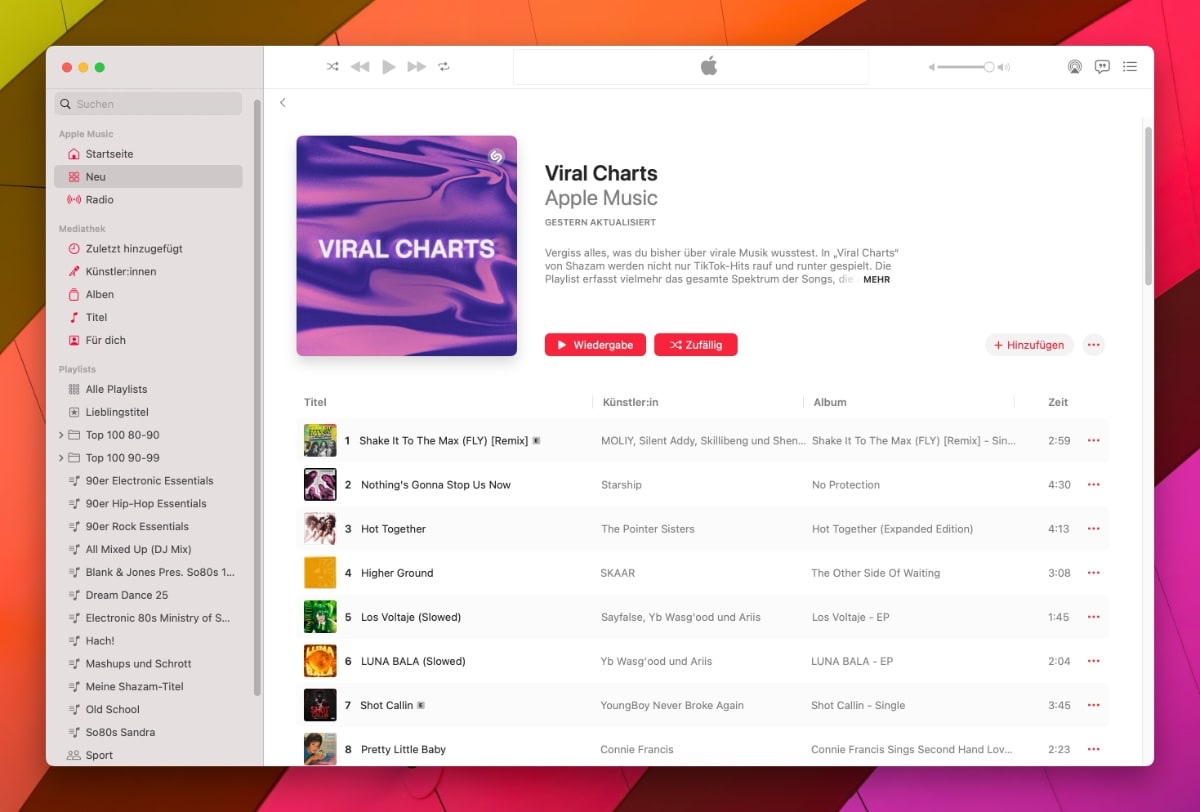
Task: Expand the description with MEHR
Action: click(x=876, y=280)
